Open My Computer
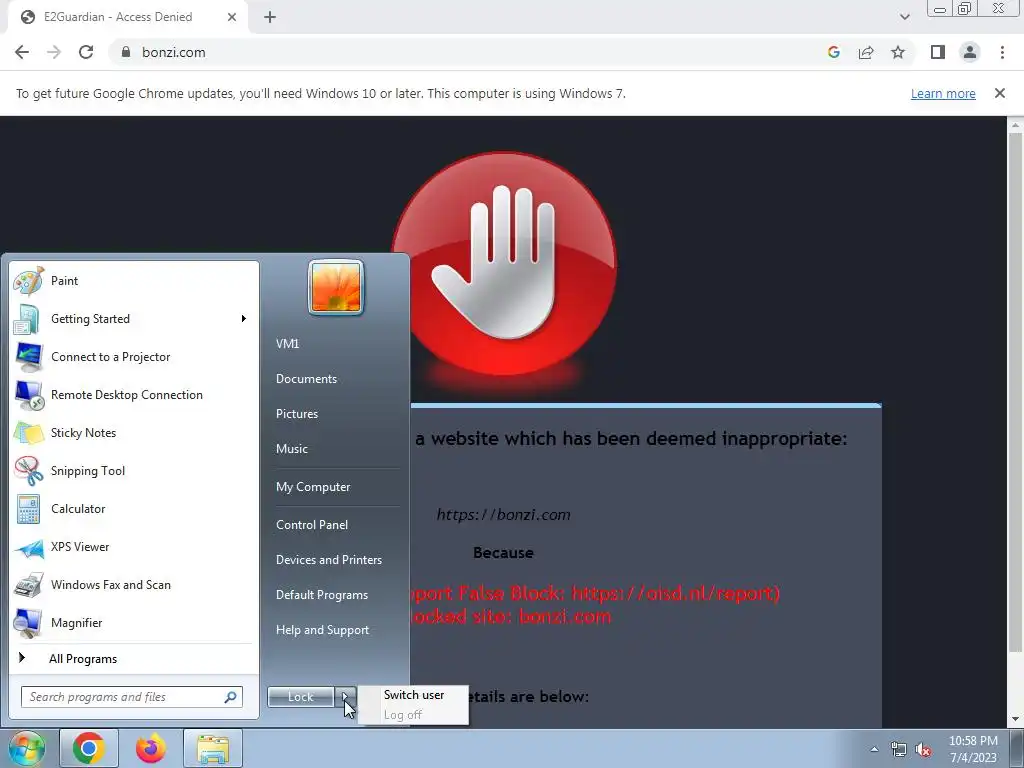 click(x=313, y=487)
